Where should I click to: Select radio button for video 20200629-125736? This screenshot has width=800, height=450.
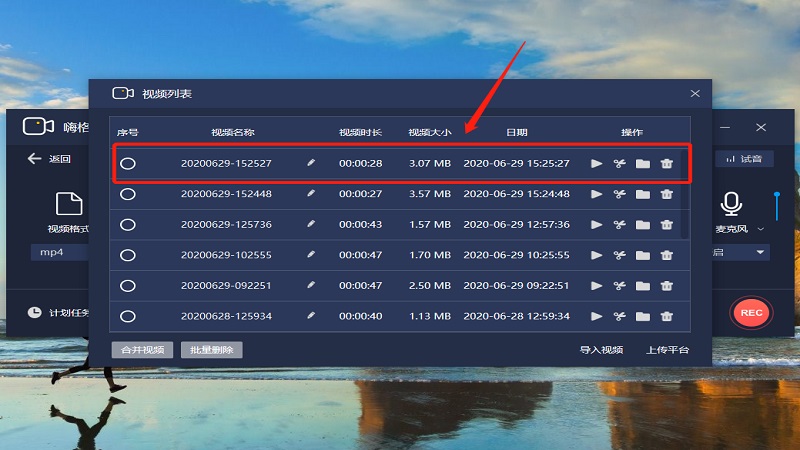click(128, 225)
